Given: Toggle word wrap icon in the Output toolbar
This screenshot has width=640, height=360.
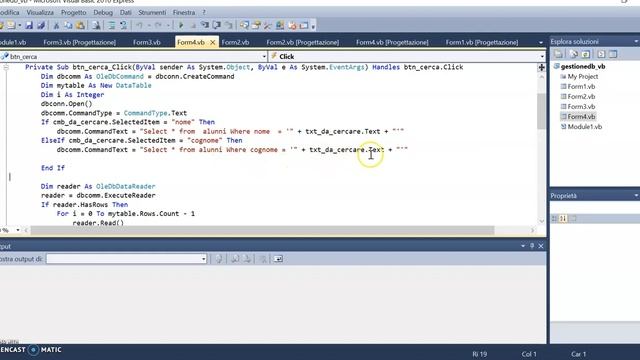Looking at the screenshot, I should (278, 259).
